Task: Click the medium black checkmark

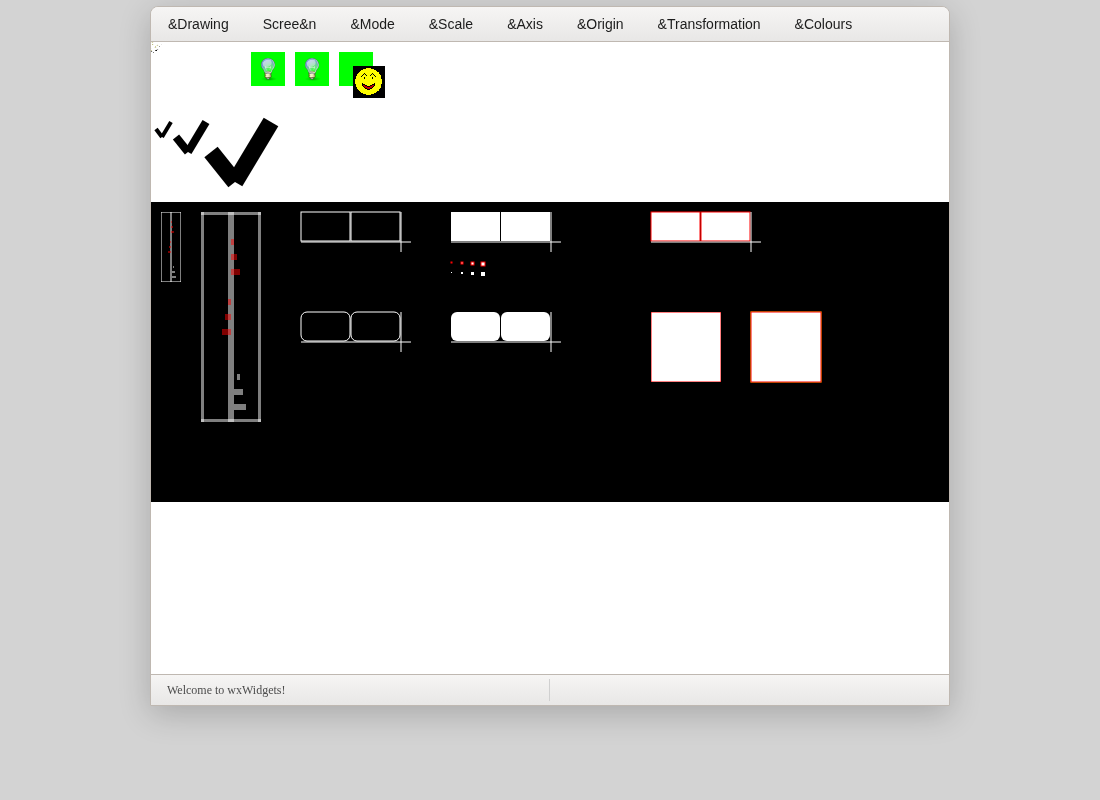Action: 191,137
